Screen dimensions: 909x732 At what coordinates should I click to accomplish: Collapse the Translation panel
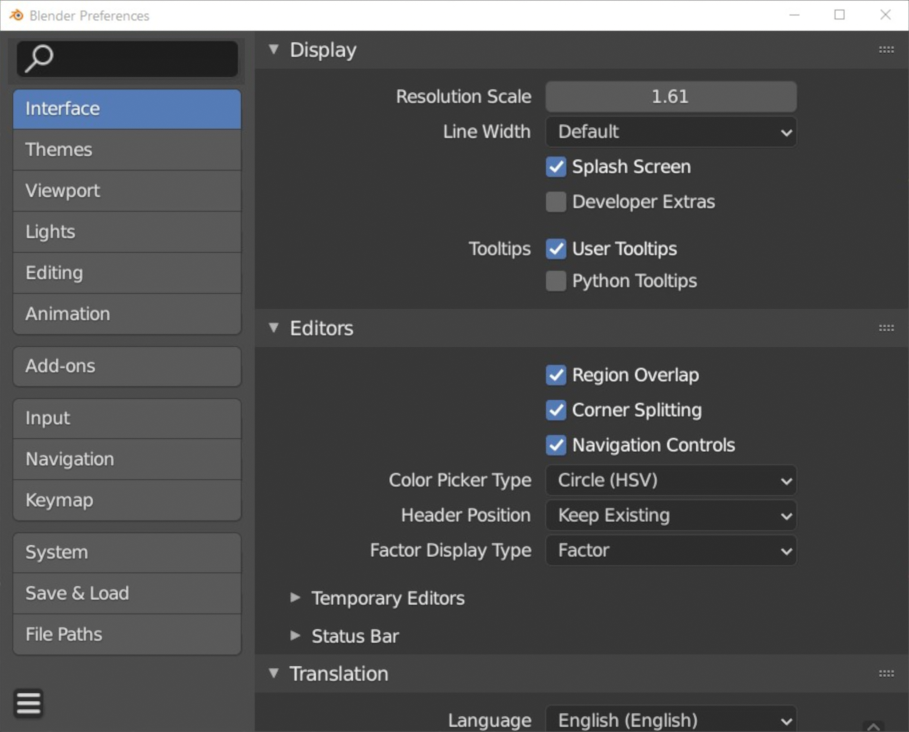point(274,673)
